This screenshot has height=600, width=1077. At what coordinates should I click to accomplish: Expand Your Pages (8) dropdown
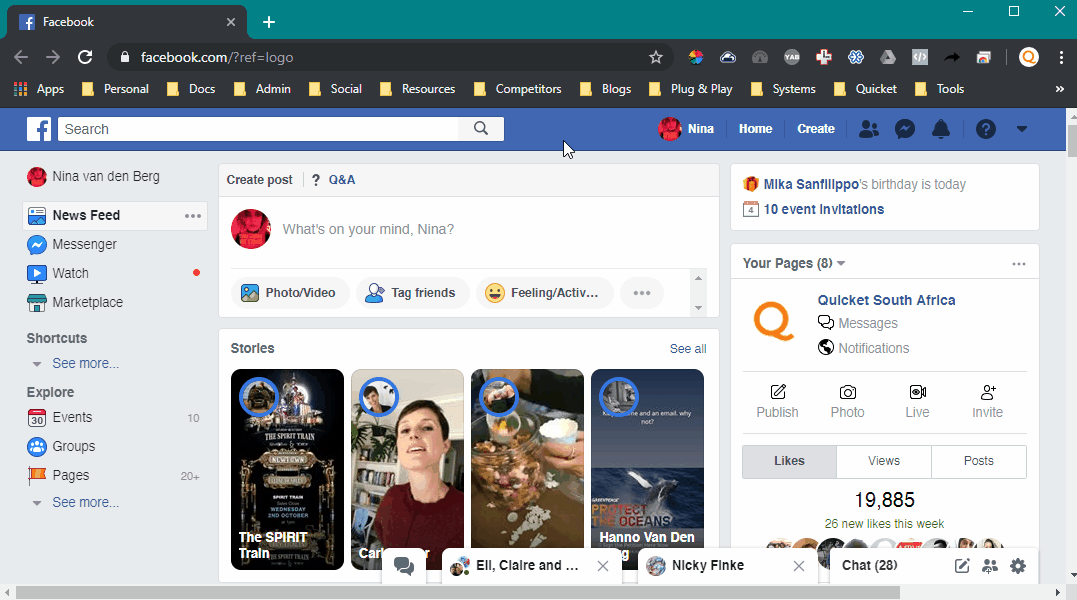[x=794, y=264]
